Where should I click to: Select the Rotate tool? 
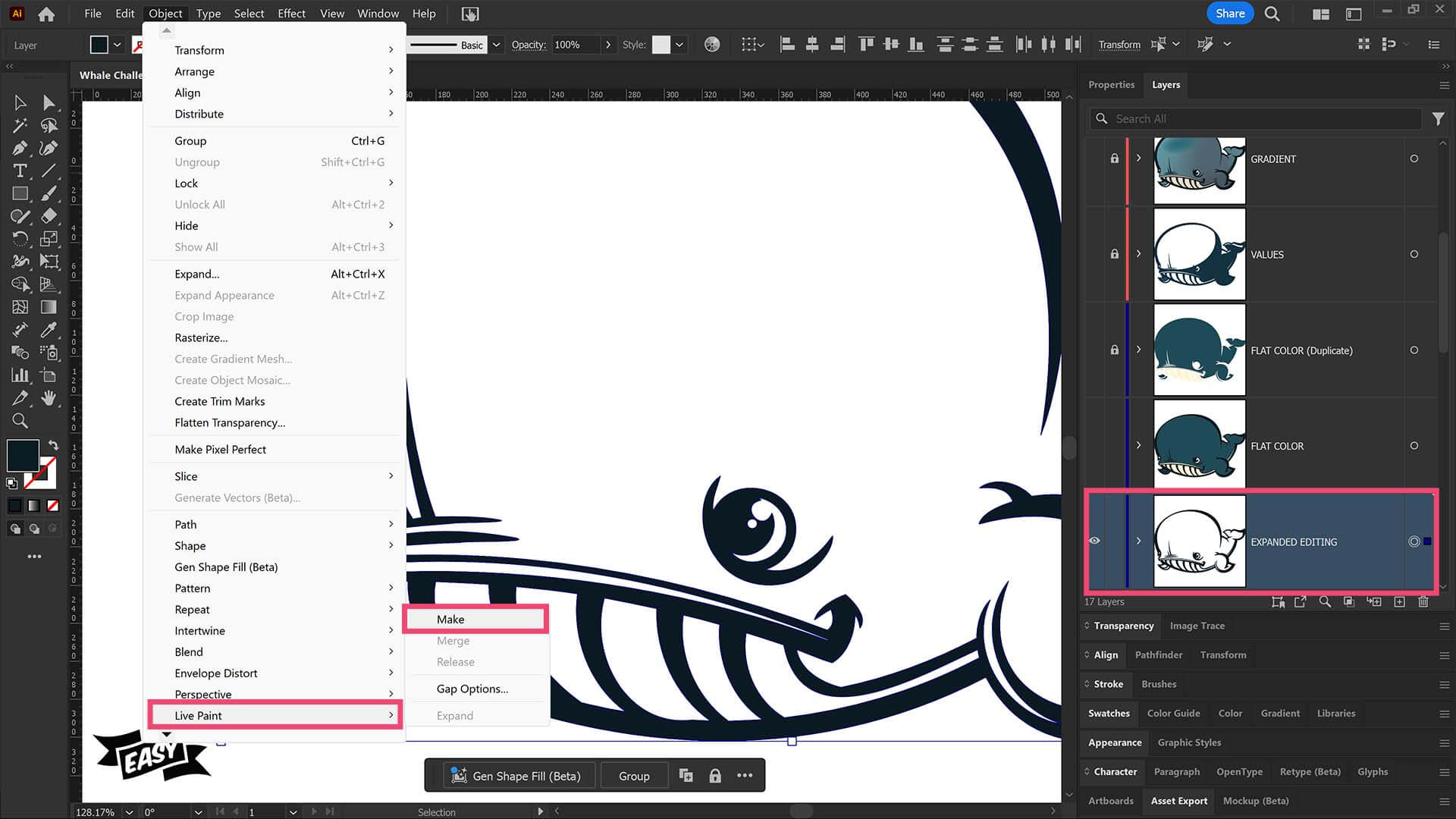pos(20,239)
